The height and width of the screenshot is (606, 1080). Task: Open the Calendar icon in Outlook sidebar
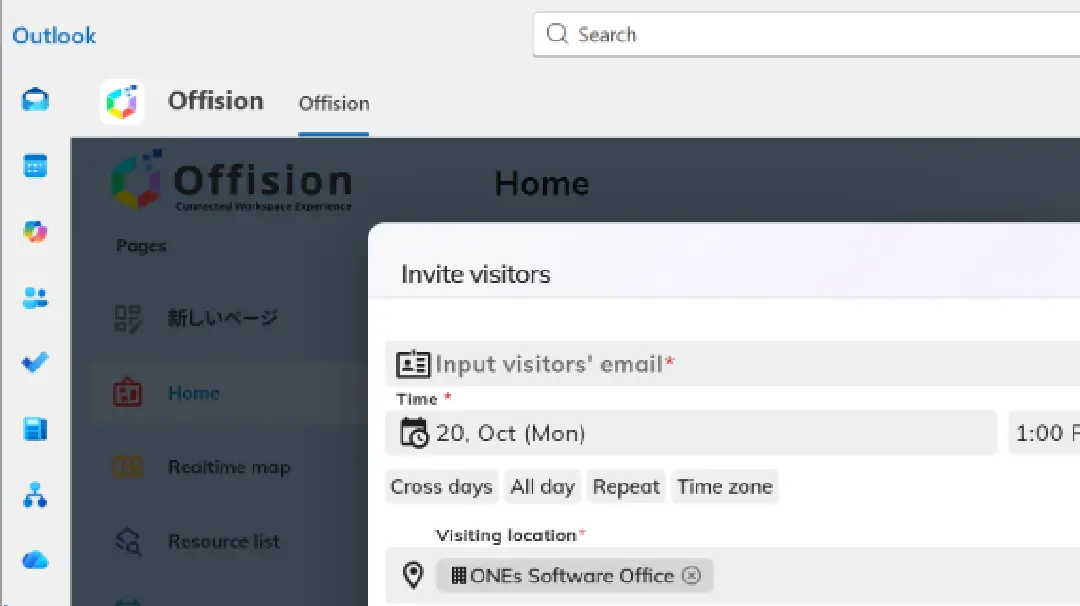(35, 165)
